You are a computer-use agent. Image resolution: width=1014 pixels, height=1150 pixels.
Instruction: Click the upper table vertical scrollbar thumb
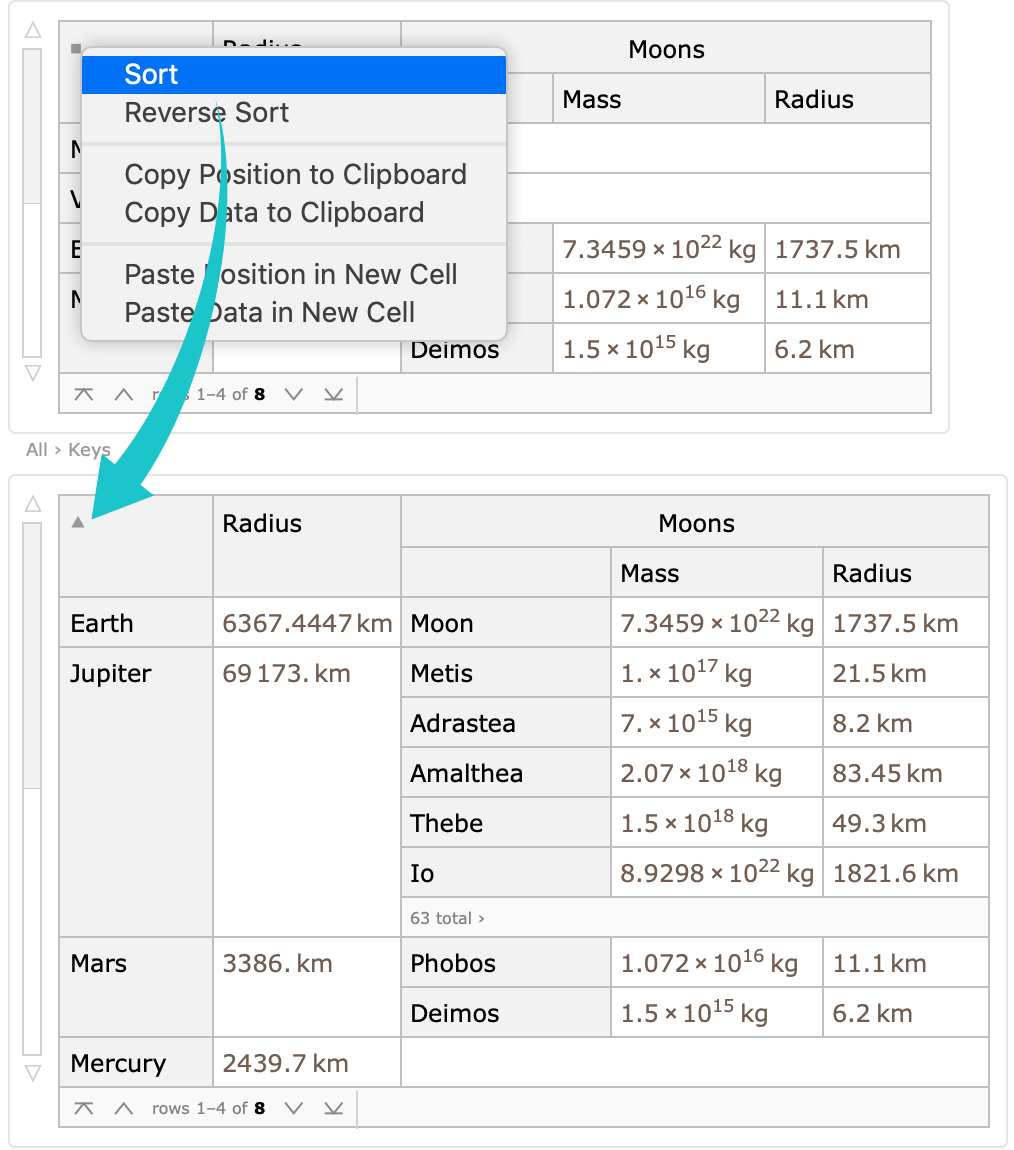32,126
